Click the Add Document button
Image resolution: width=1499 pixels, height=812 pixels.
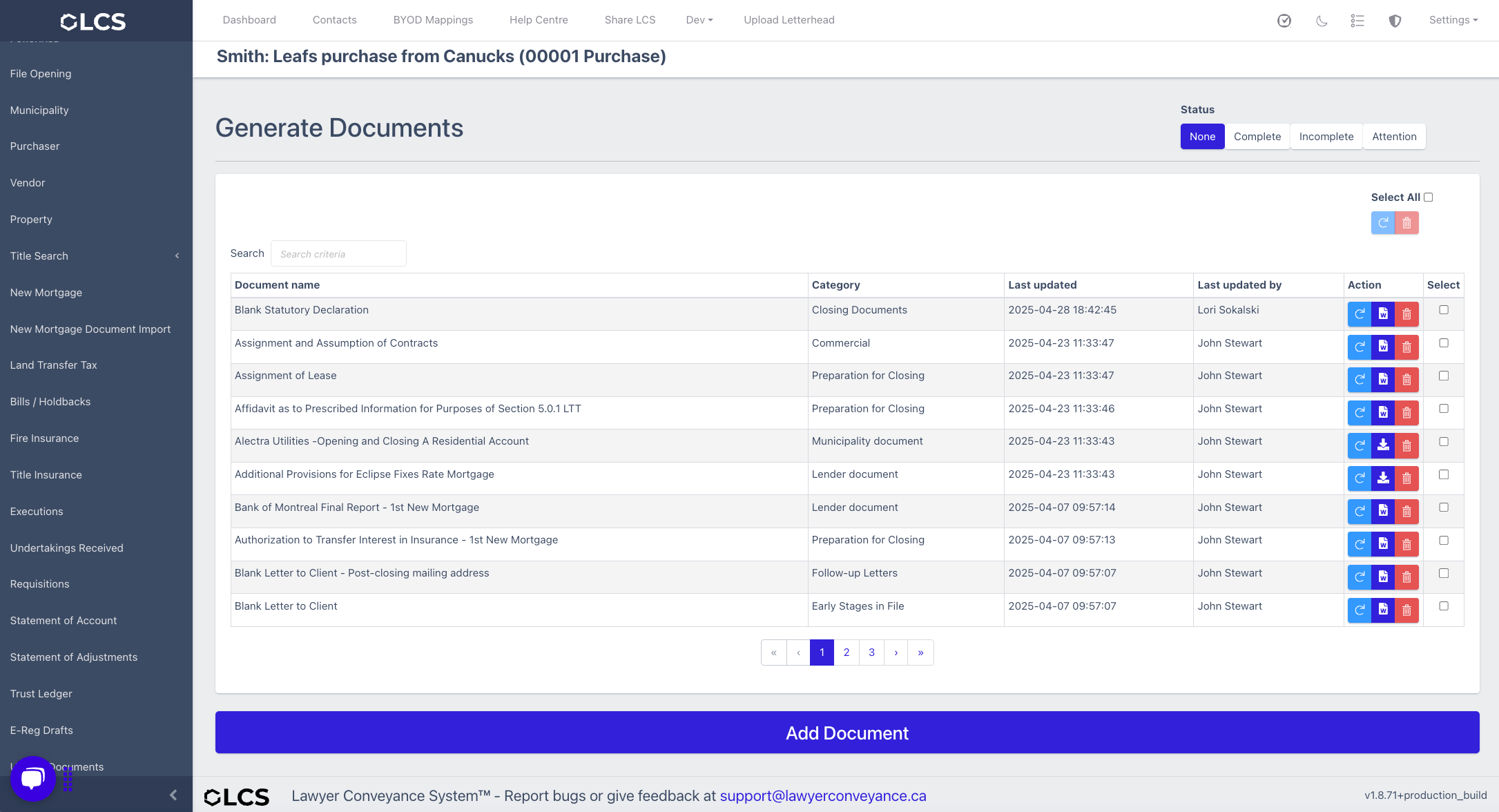(847, 733)
